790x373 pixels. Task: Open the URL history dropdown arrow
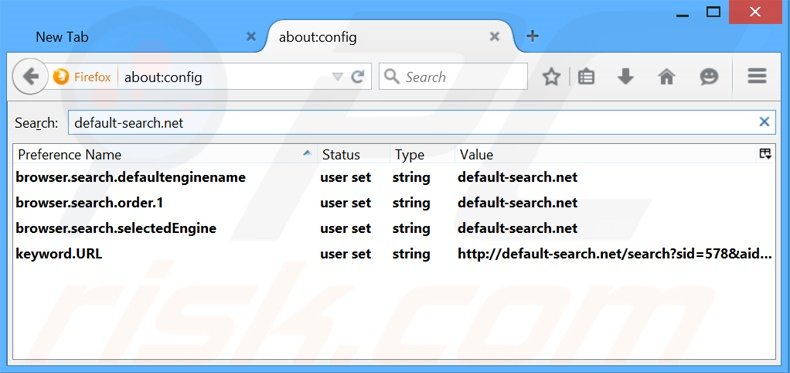(337, 77)
